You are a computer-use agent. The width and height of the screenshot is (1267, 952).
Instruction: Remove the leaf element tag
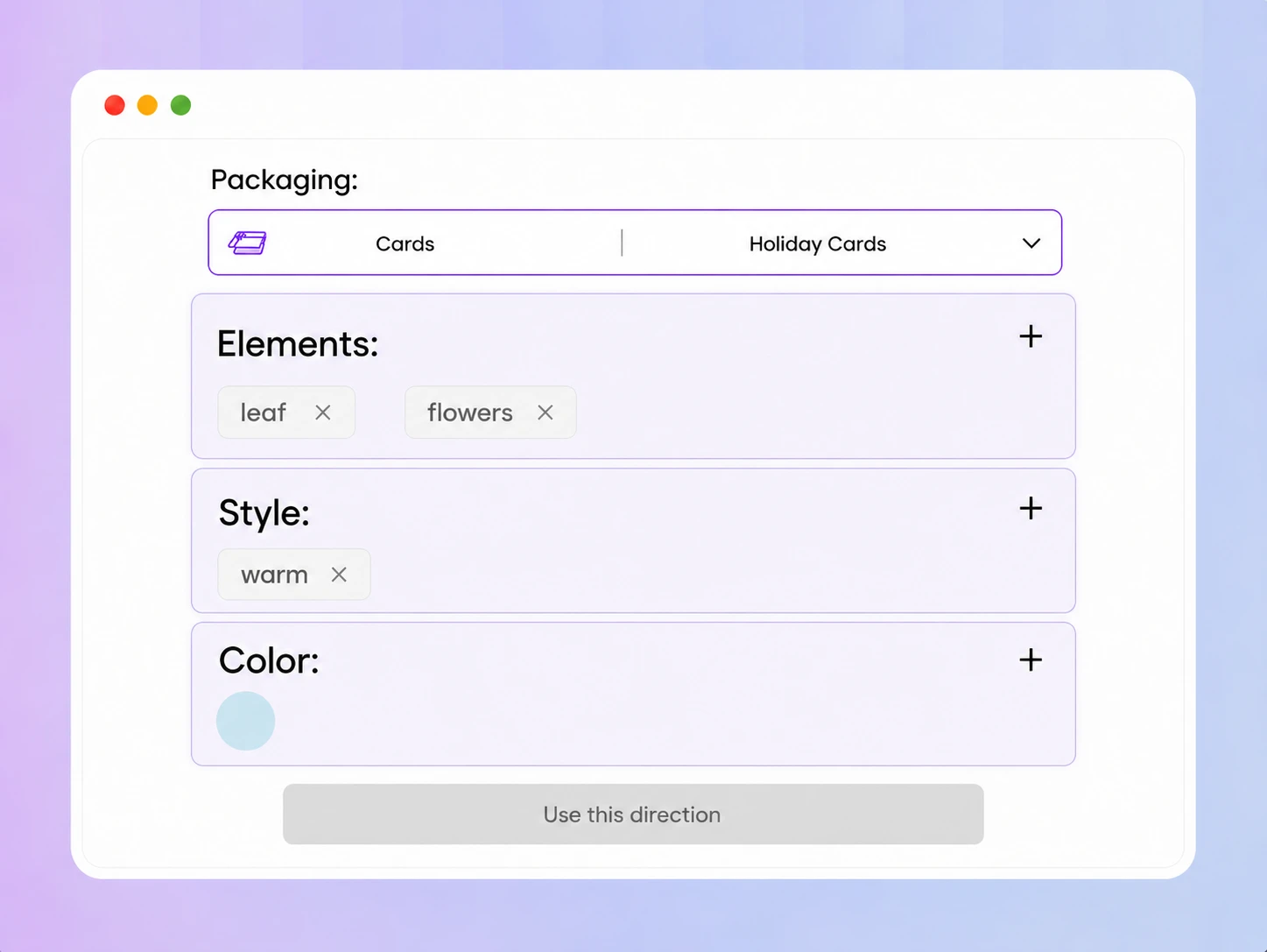tap(323, 413)
